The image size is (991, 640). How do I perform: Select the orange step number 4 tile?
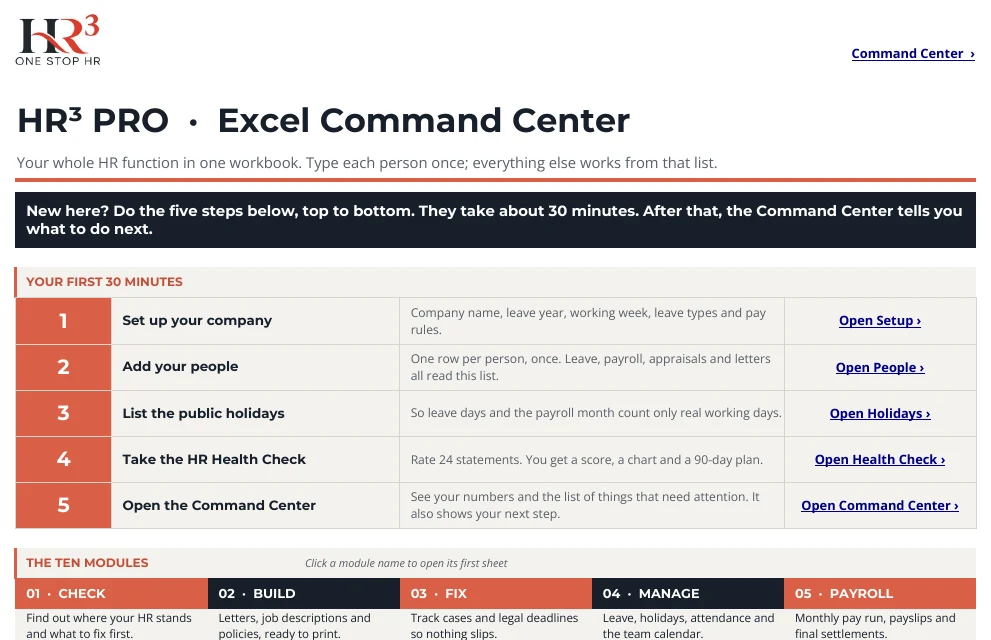(63, 459)
